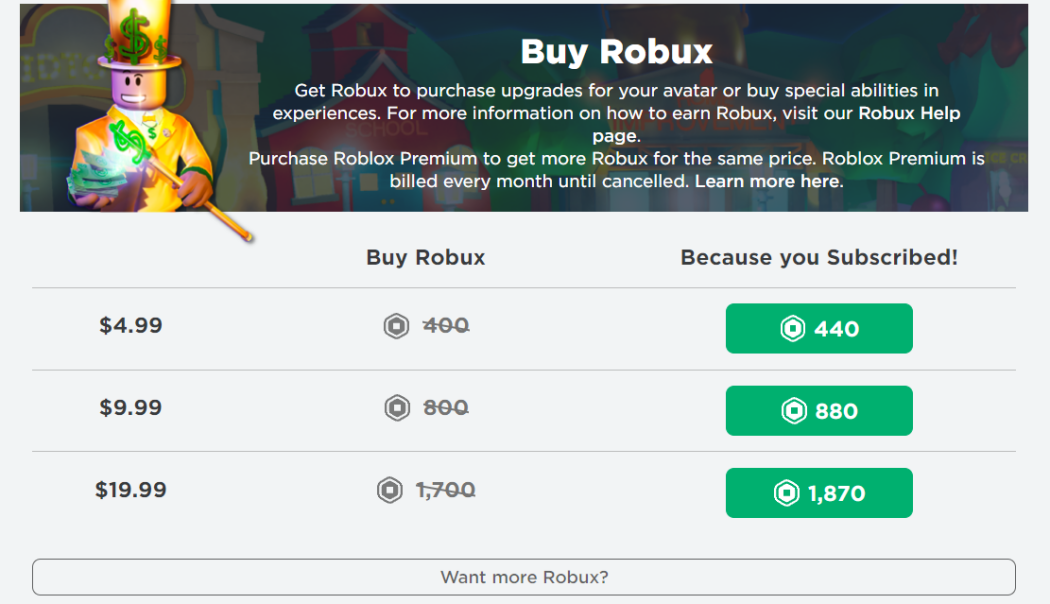Viewport: 1050px width, 604px height.
Task: Expand the Want more Robux? section
Action: click(524, 577)
